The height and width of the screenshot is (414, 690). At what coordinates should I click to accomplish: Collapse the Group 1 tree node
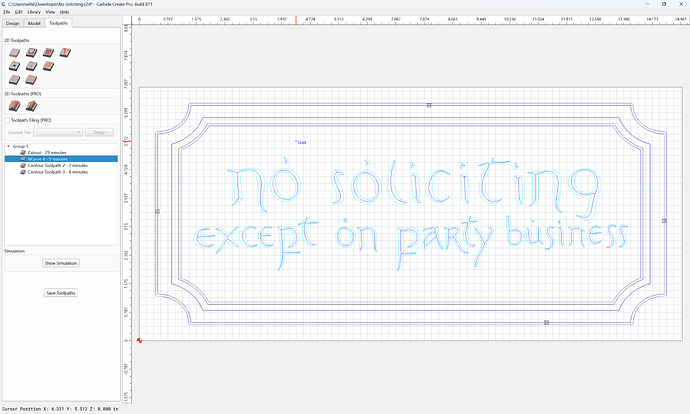coord(8,146)
